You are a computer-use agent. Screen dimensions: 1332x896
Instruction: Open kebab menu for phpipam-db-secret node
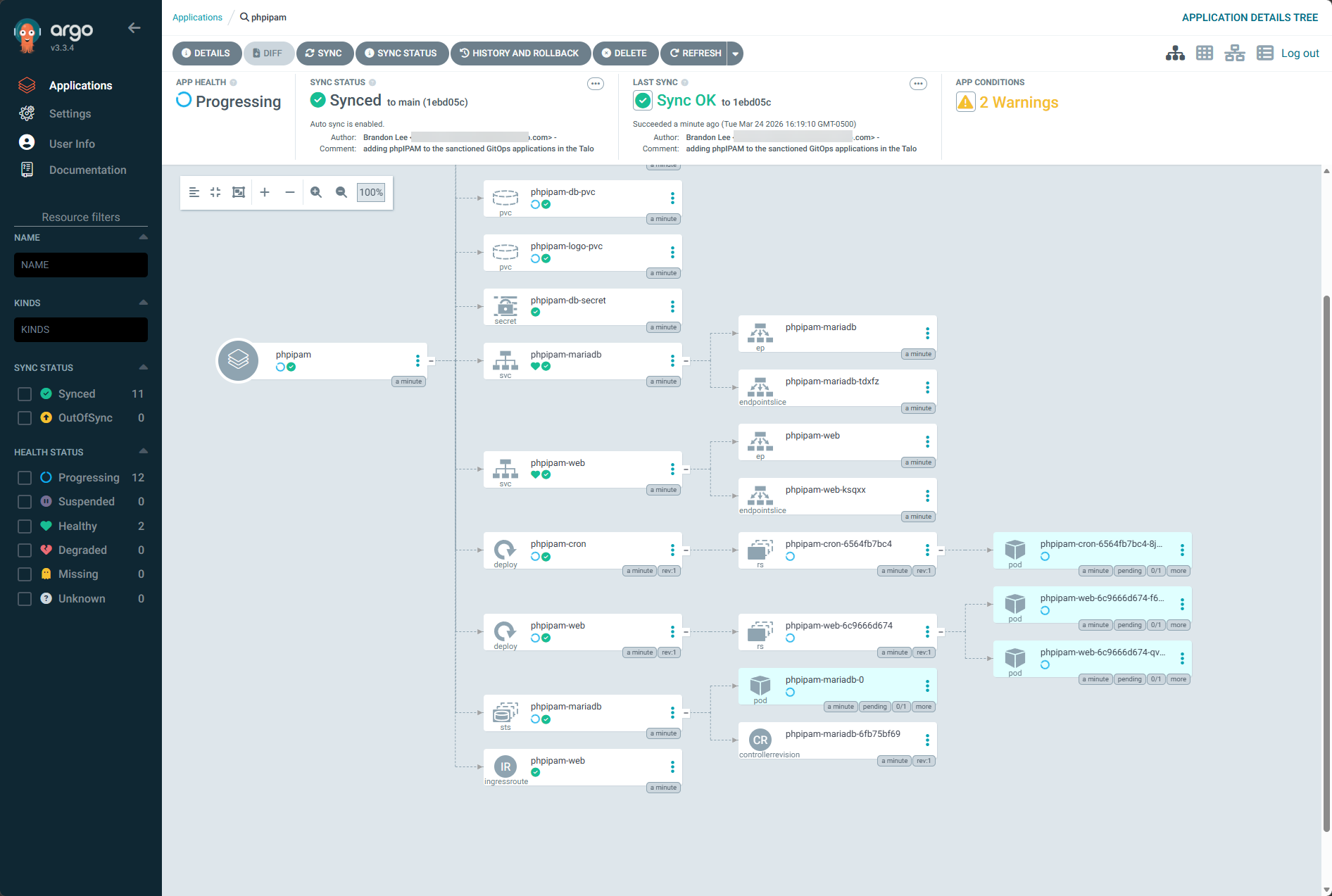pyautogui.click(x=672, y=306)
